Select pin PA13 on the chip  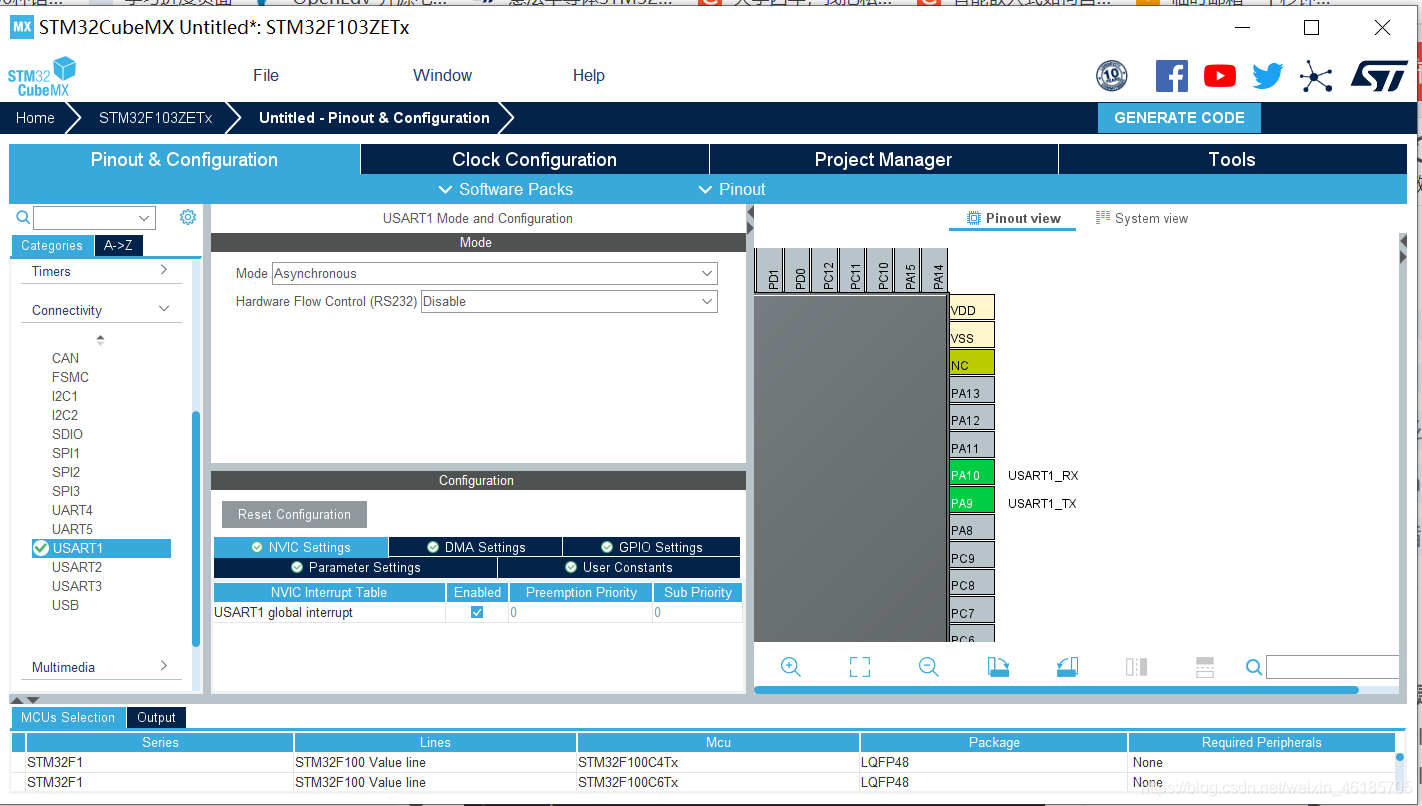[972, 392]
